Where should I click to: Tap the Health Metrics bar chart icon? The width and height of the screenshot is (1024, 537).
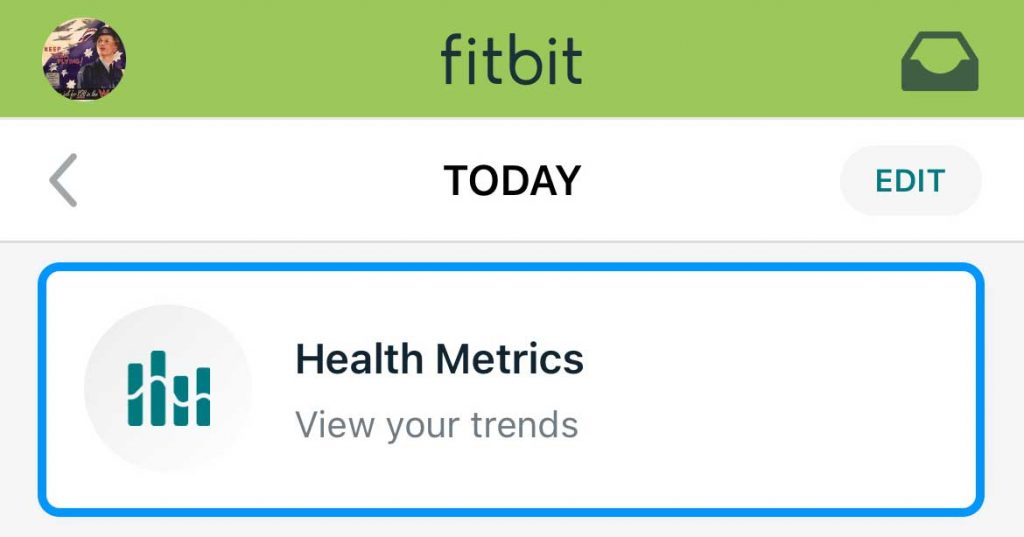tap(169, 388)
